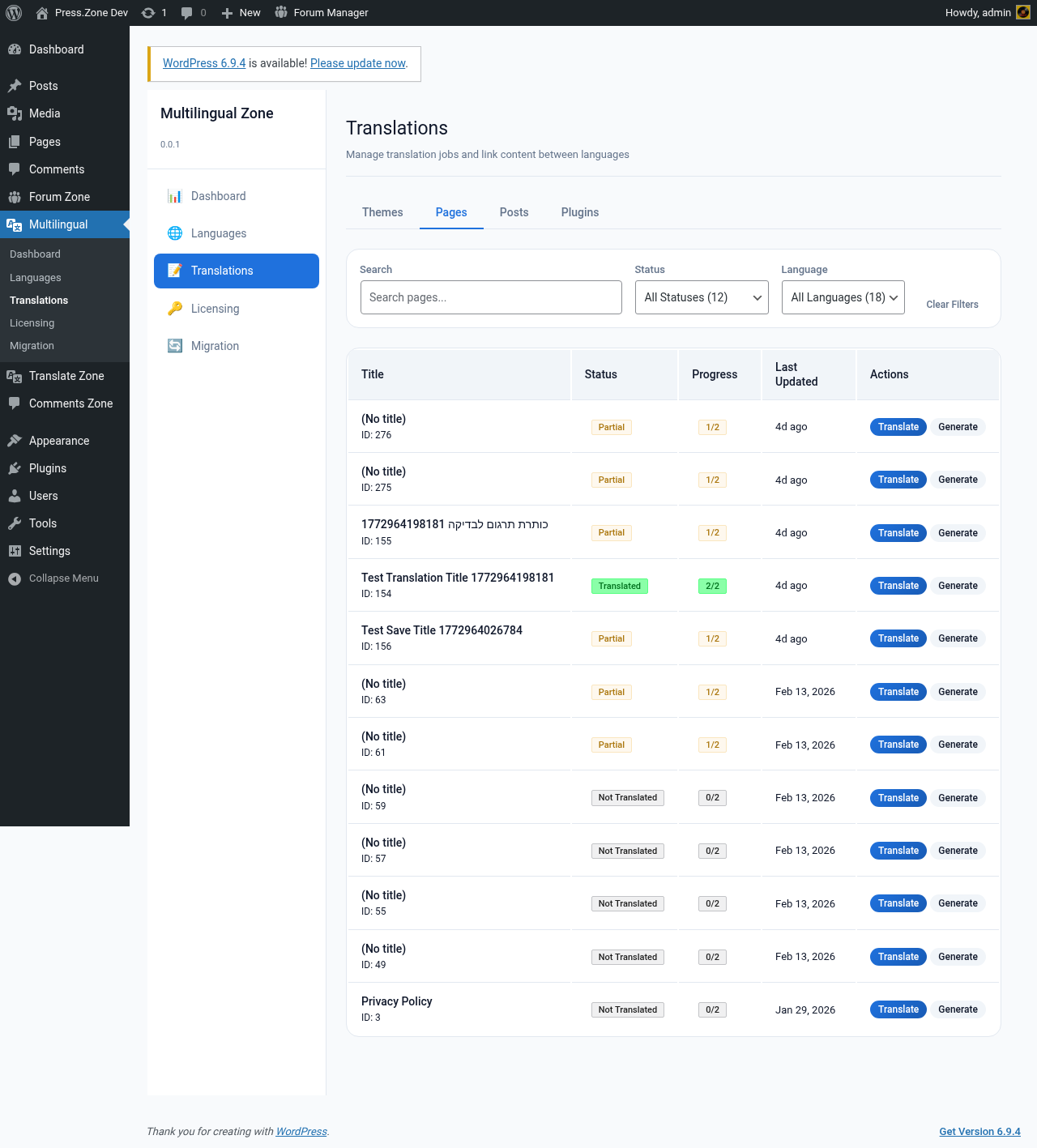
Task: Open the Posts tab
Action: (x=514, y=212)
